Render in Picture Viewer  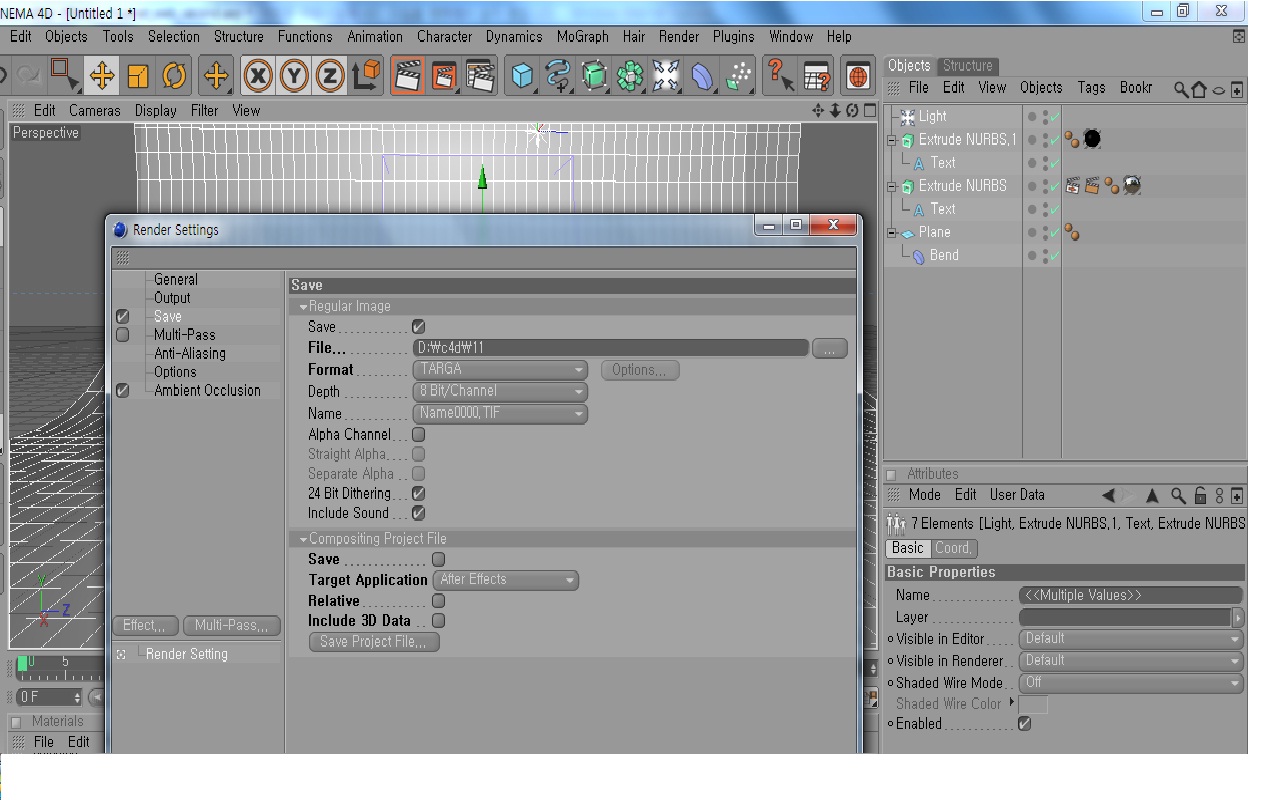coord(444,76)
